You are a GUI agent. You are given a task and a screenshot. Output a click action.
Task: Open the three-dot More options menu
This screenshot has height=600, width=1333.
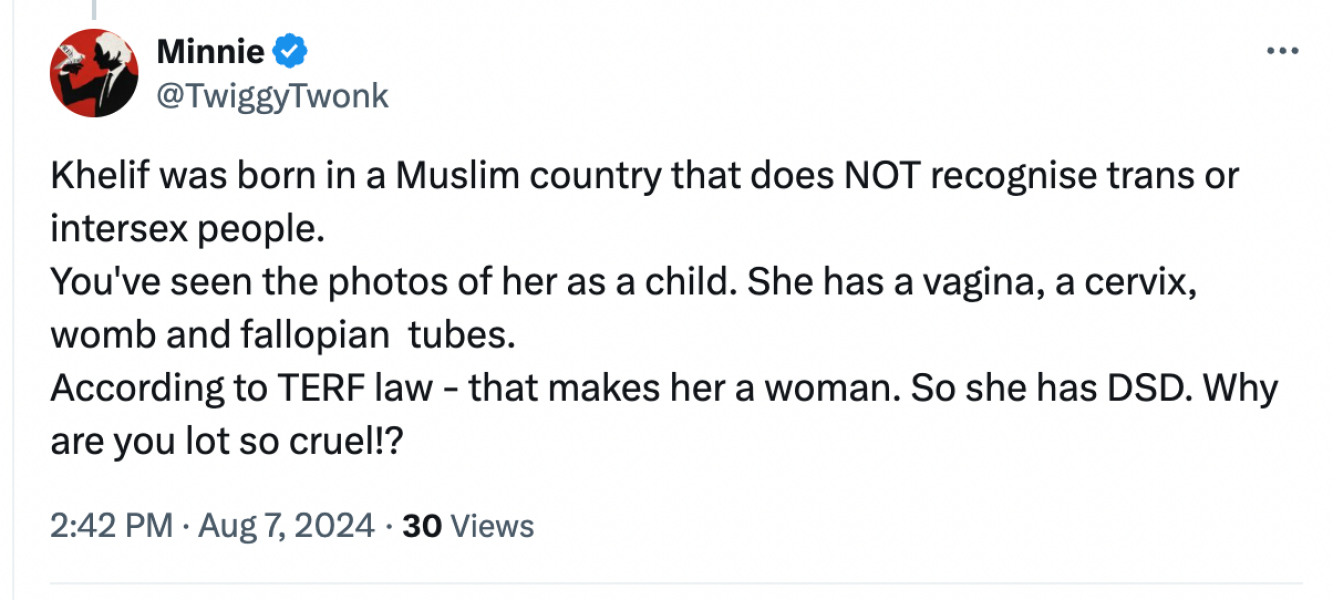pos(1283,51)
